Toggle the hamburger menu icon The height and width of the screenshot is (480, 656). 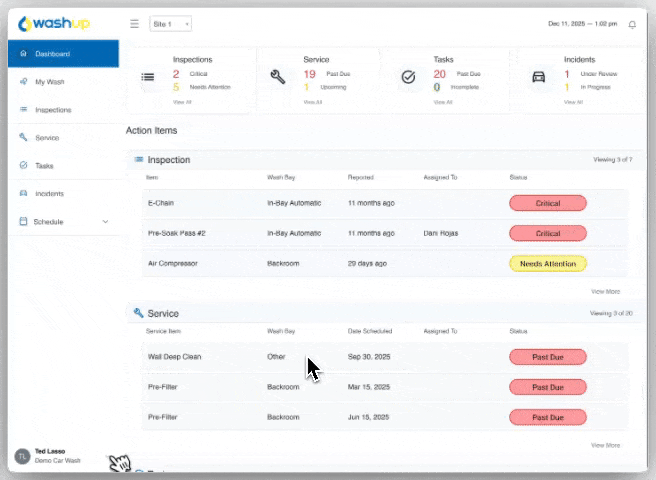click(x=134, y=24)
